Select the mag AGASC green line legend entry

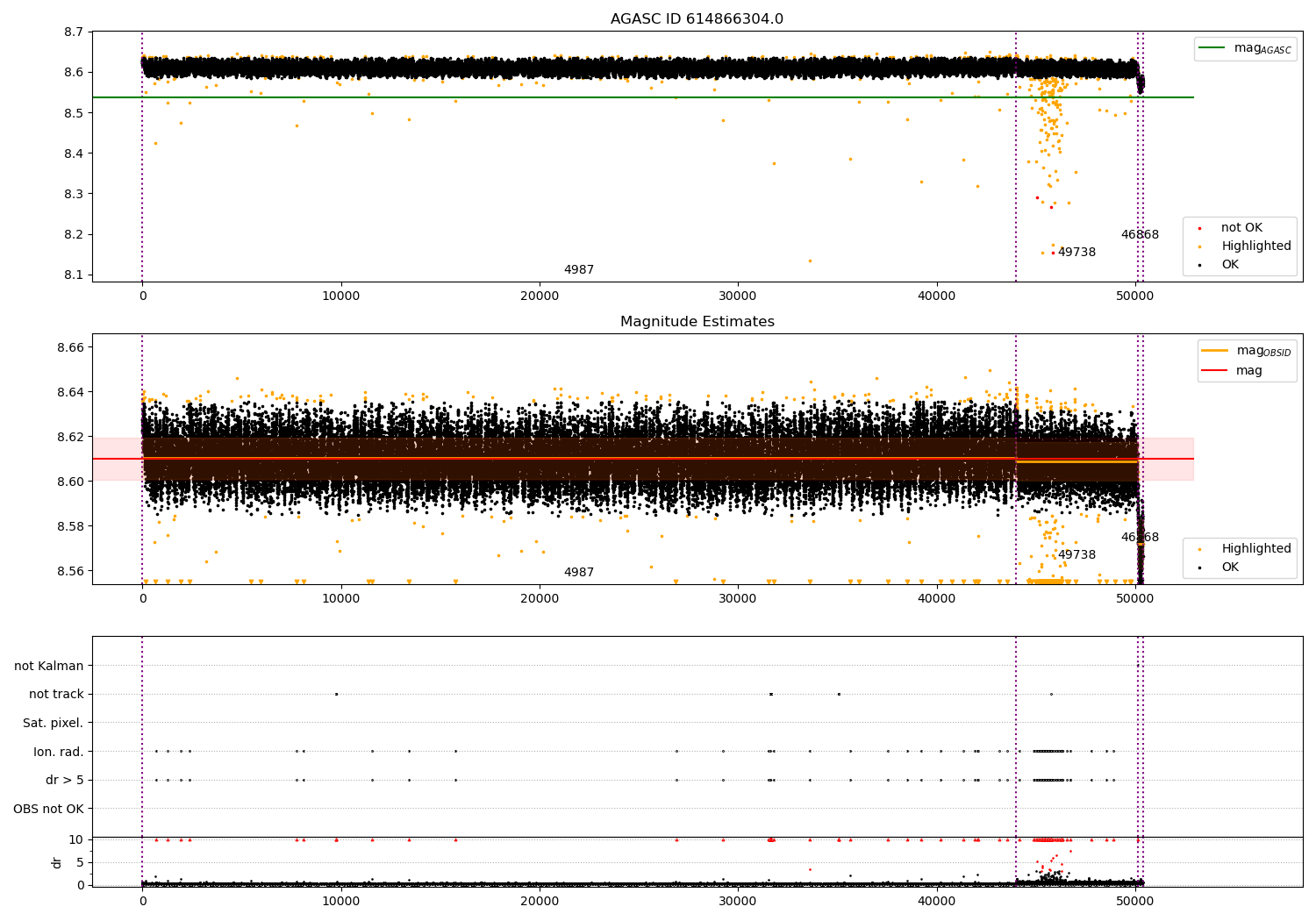(1245, 48)
